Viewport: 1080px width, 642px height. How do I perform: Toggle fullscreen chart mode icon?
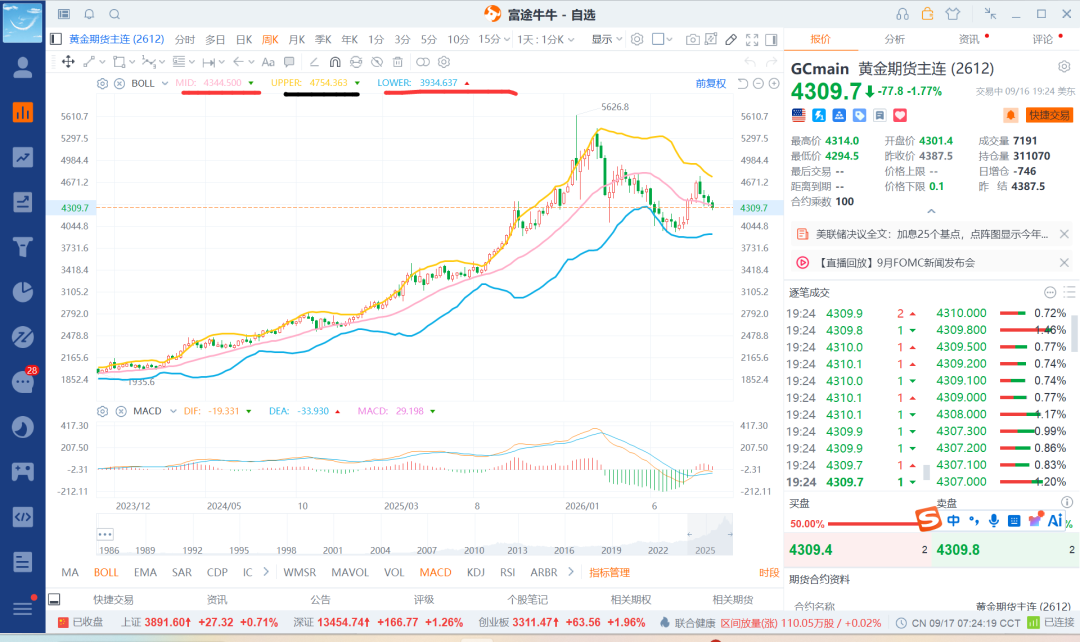[752, 40]
